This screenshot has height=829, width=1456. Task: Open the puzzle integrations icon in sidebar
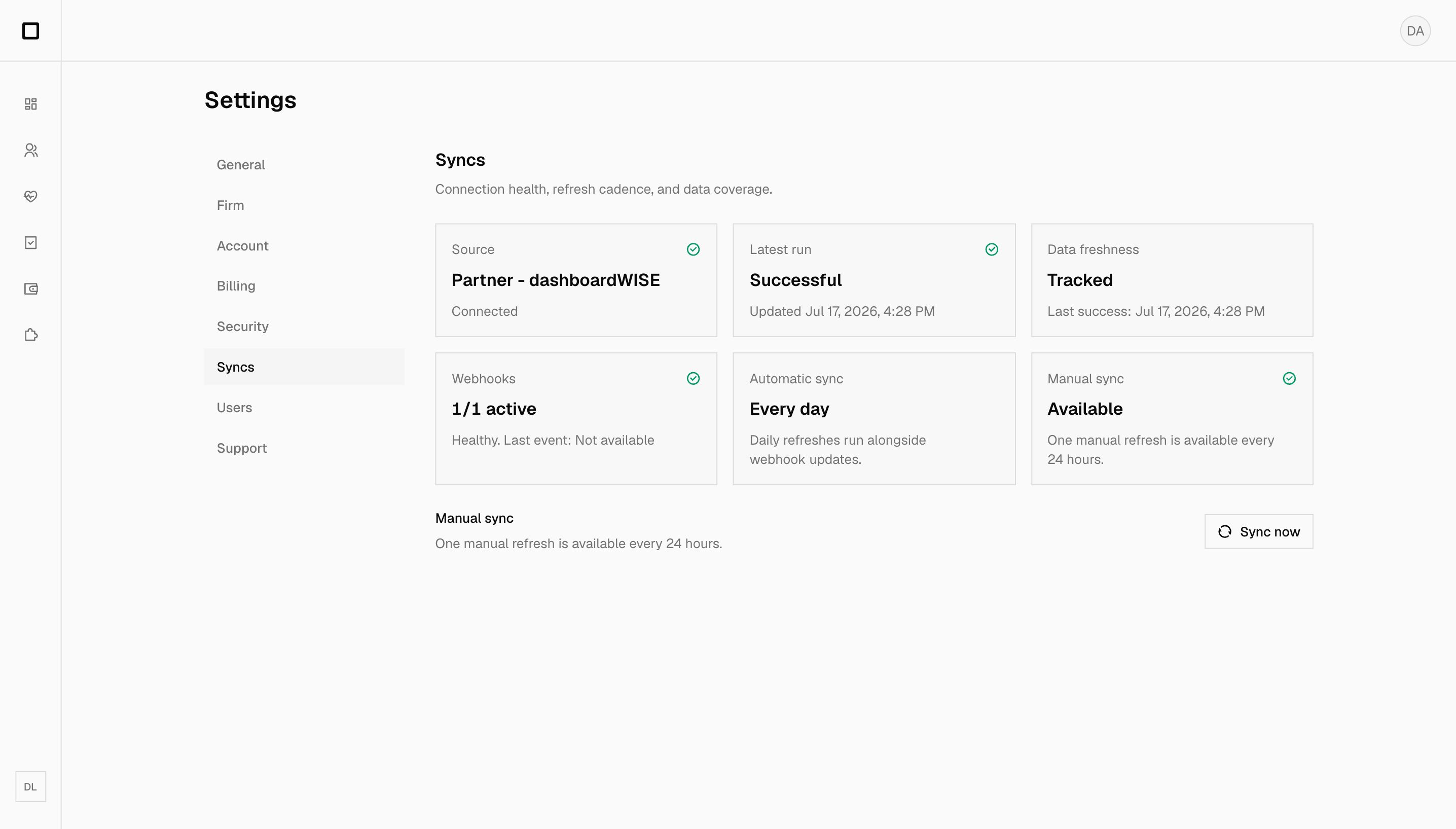[x=31, y=335]
